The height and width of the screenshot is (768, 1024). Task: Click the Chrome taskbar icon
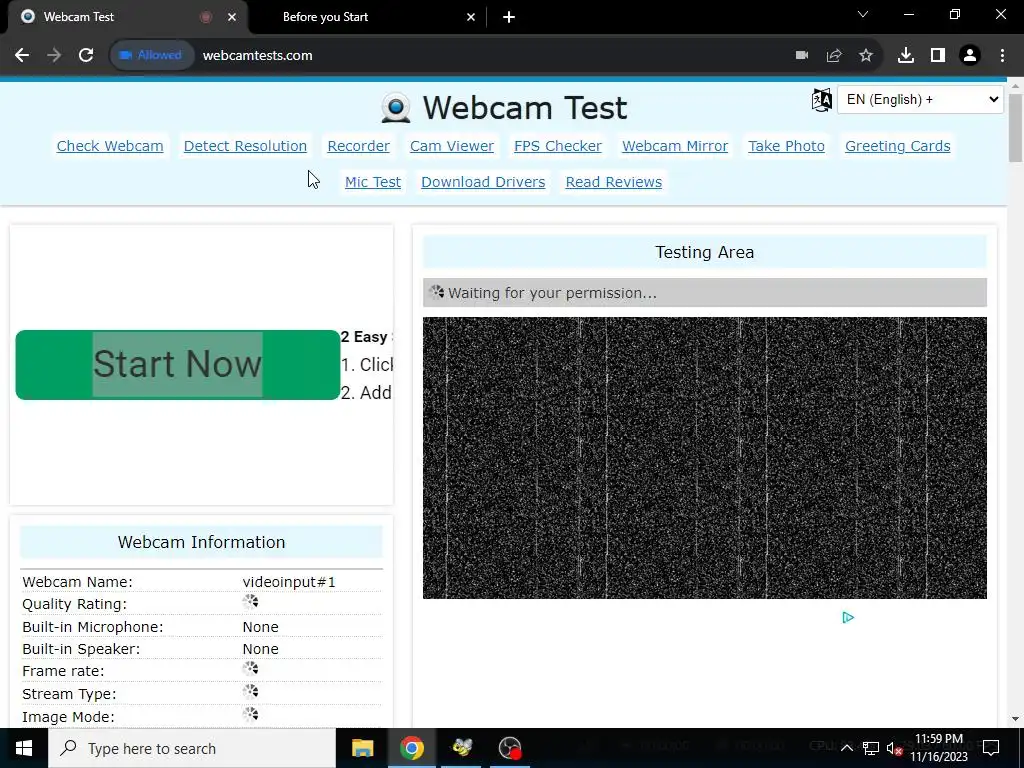tap(411, 748)
